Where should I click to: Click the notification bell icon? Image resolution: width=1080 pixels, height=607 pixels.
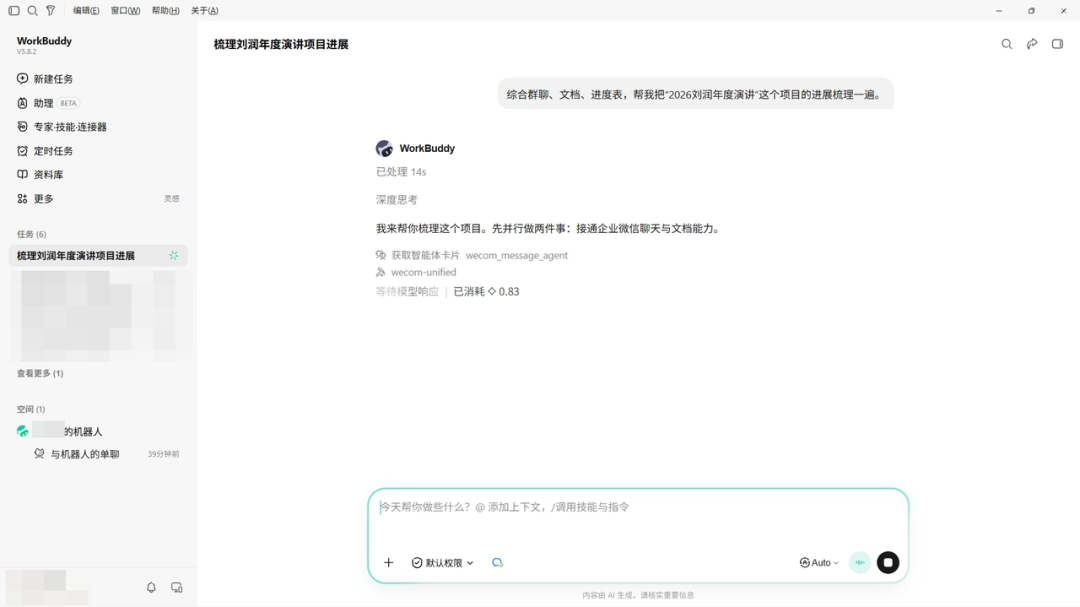click(152, 588)
